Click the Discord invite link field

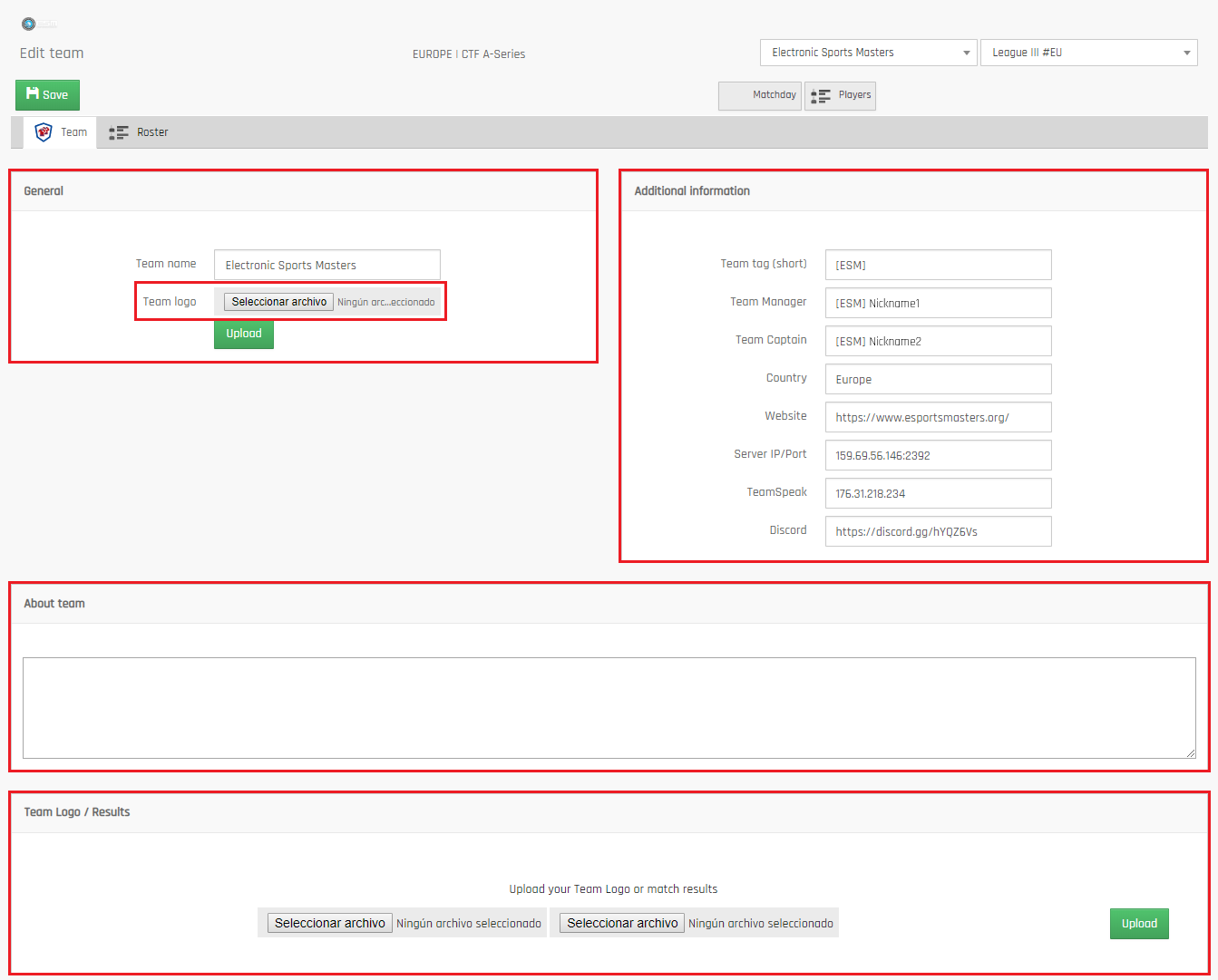(x=939, y=531)
